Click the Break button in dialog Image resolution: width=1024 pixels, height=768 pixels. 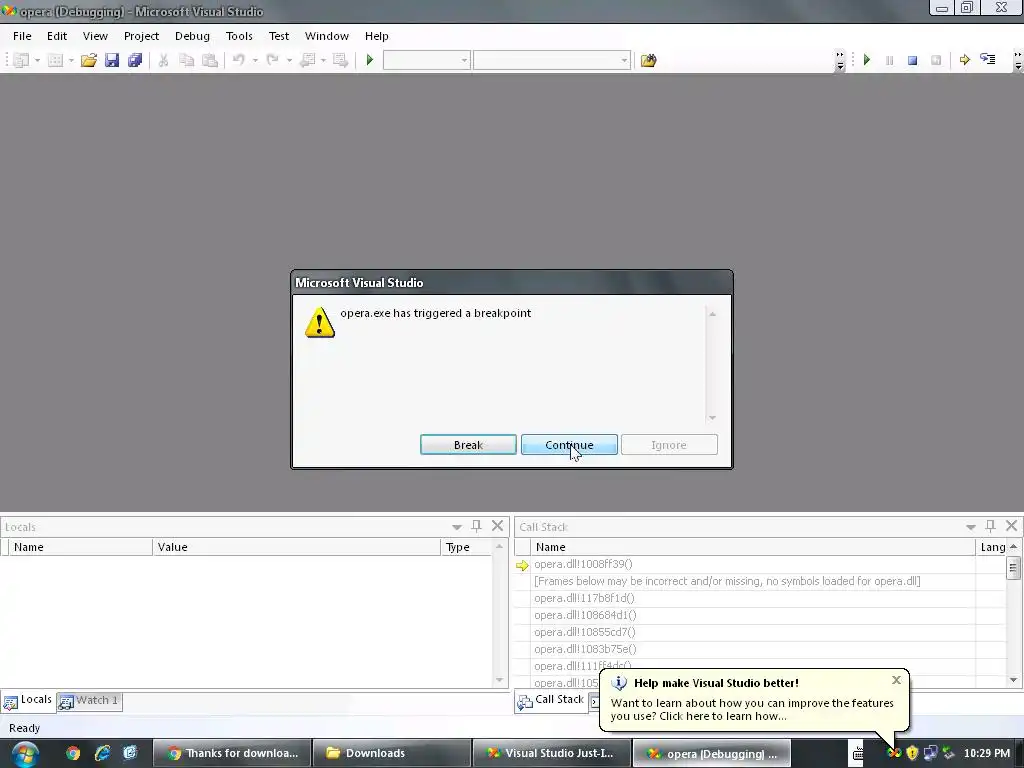[x=468, y=445]
